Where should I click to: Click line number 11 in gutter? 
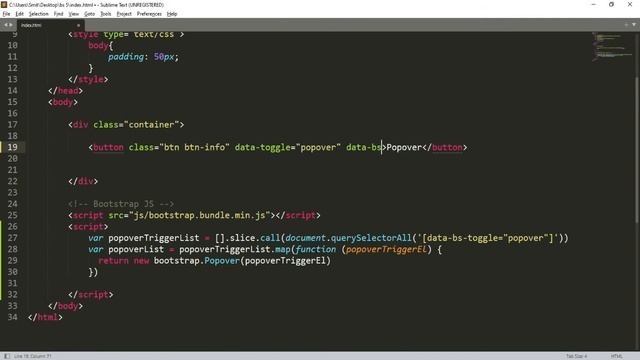(x=13, y=57)
